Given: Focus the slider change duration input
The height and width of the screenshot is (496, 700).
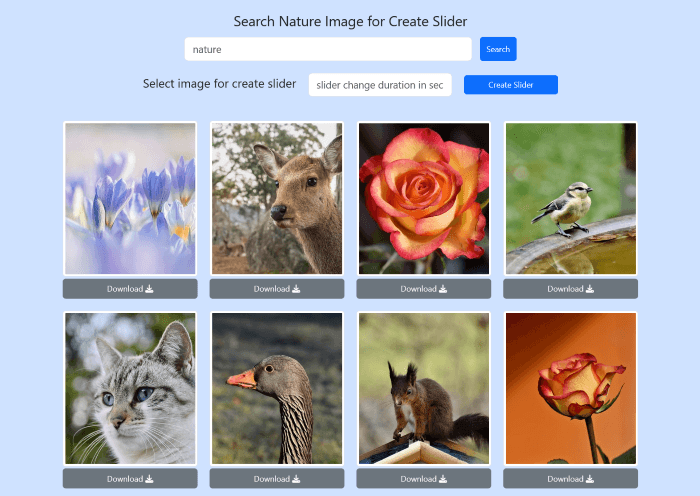Looking at the screenshot, I should pos(380,85).
